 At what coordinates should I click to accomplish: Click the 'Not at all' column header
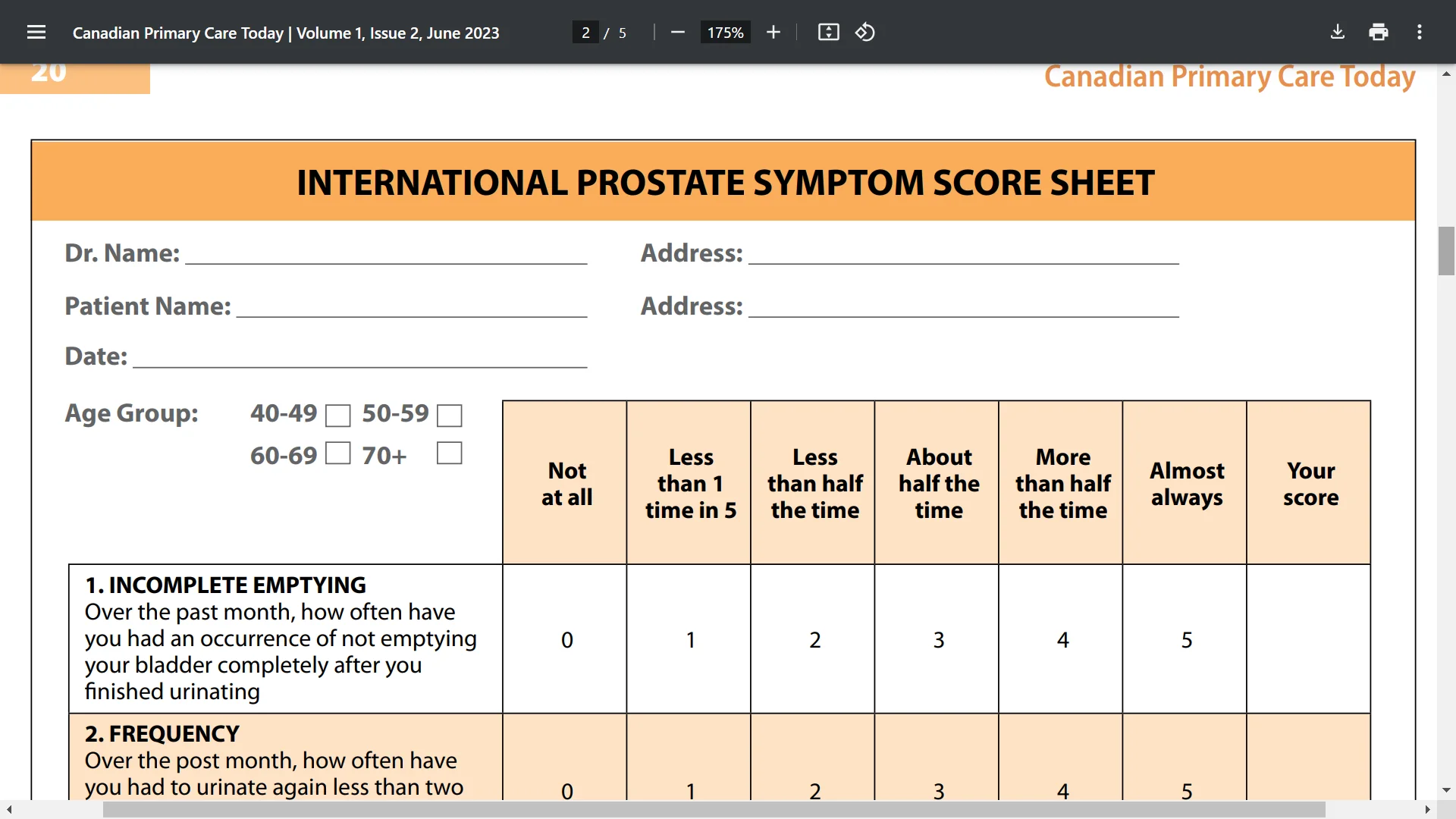(566, 484)
